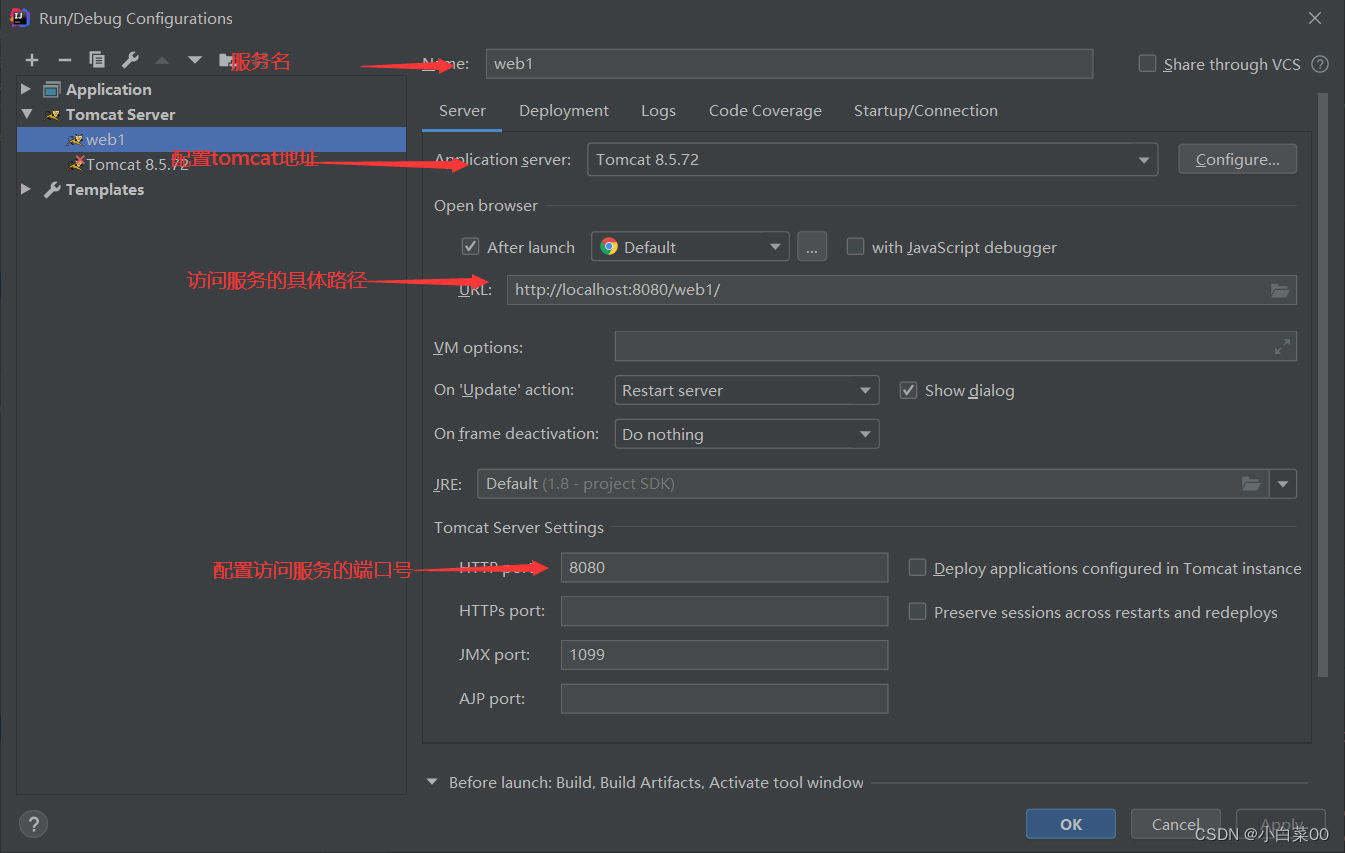
Task: Open On frame deactivation dropdown
Action: pos(746,434)
